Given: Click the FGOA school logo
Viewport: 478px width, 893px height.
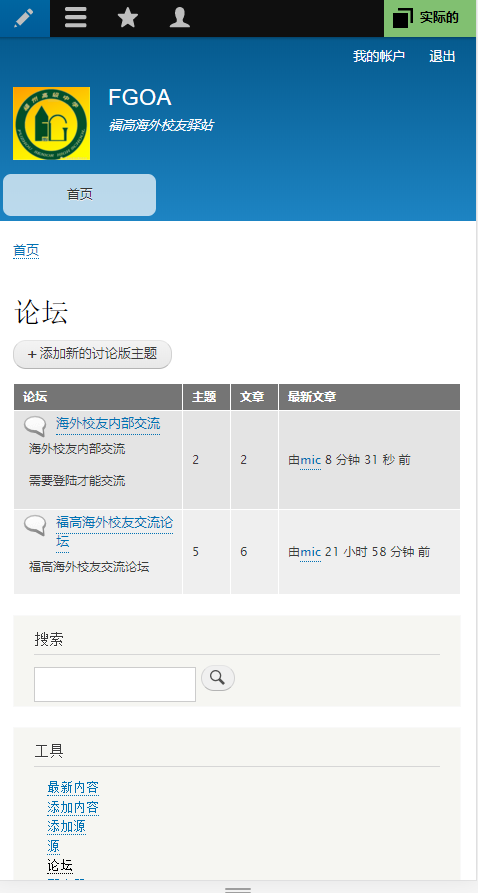Looking at the screenshot, I should coord(51,124).
